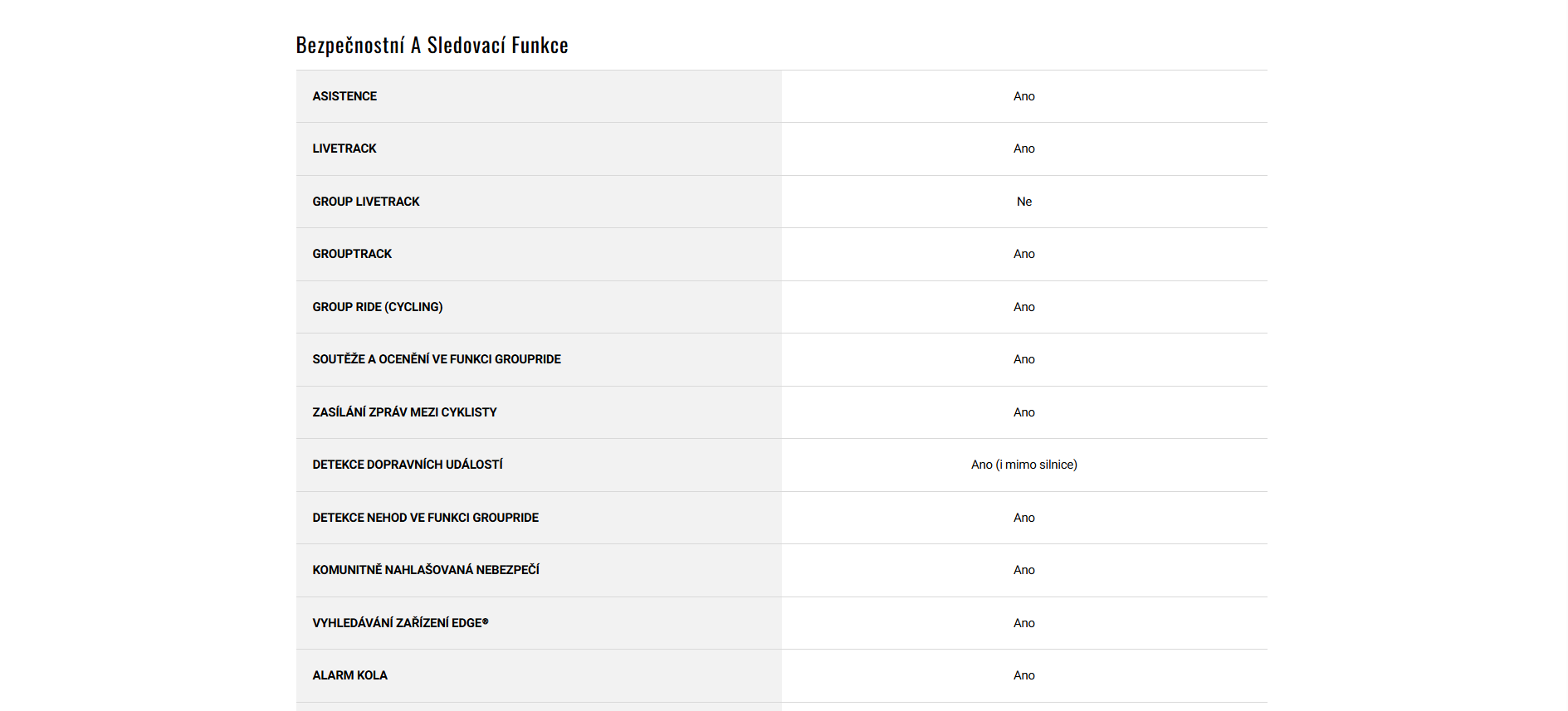This screenshot has width=1568, height=711.
Task: Select the GROUP RIDE (CYCLING) label
Action: pos(378,307)
